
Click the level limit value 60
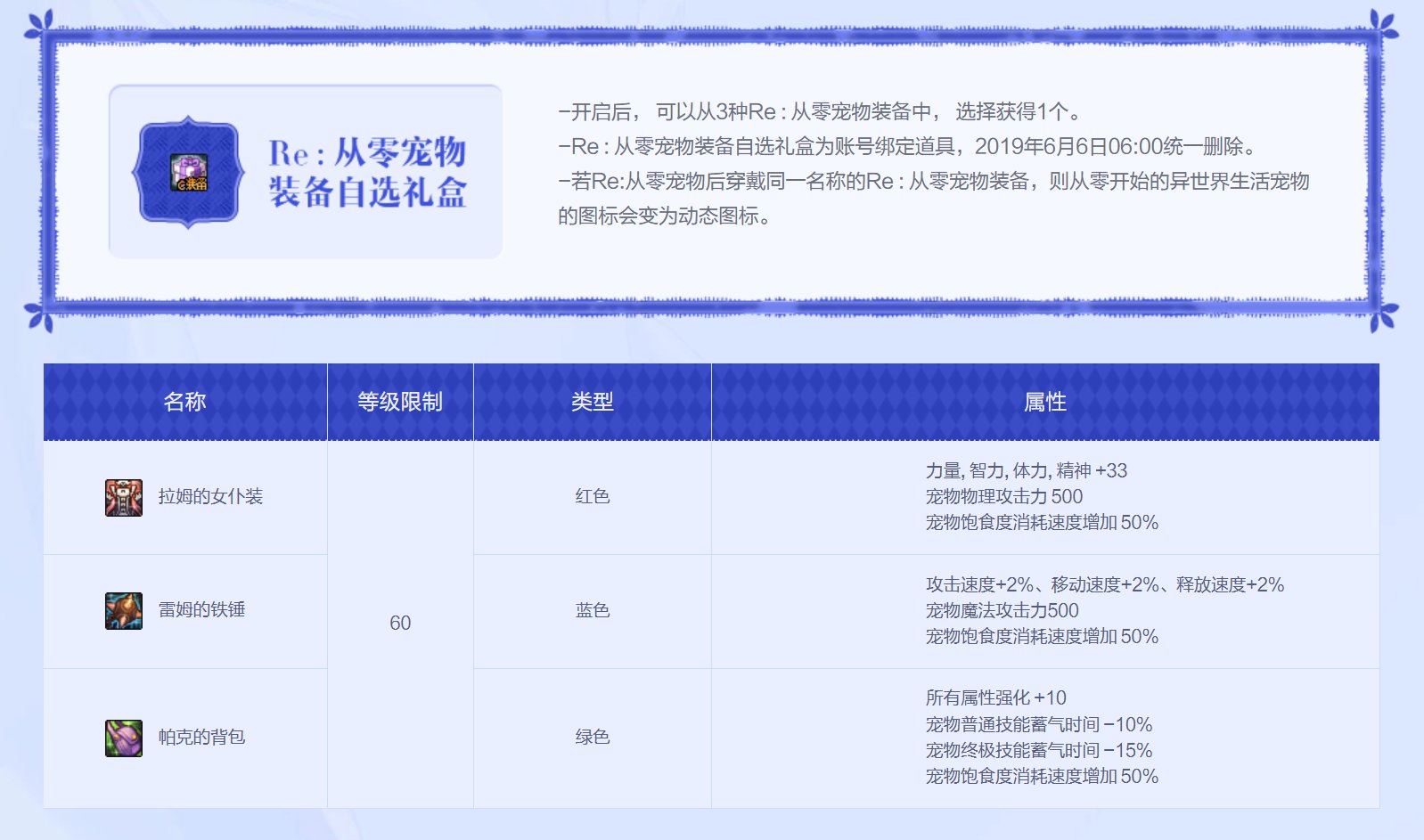(400, 624)
